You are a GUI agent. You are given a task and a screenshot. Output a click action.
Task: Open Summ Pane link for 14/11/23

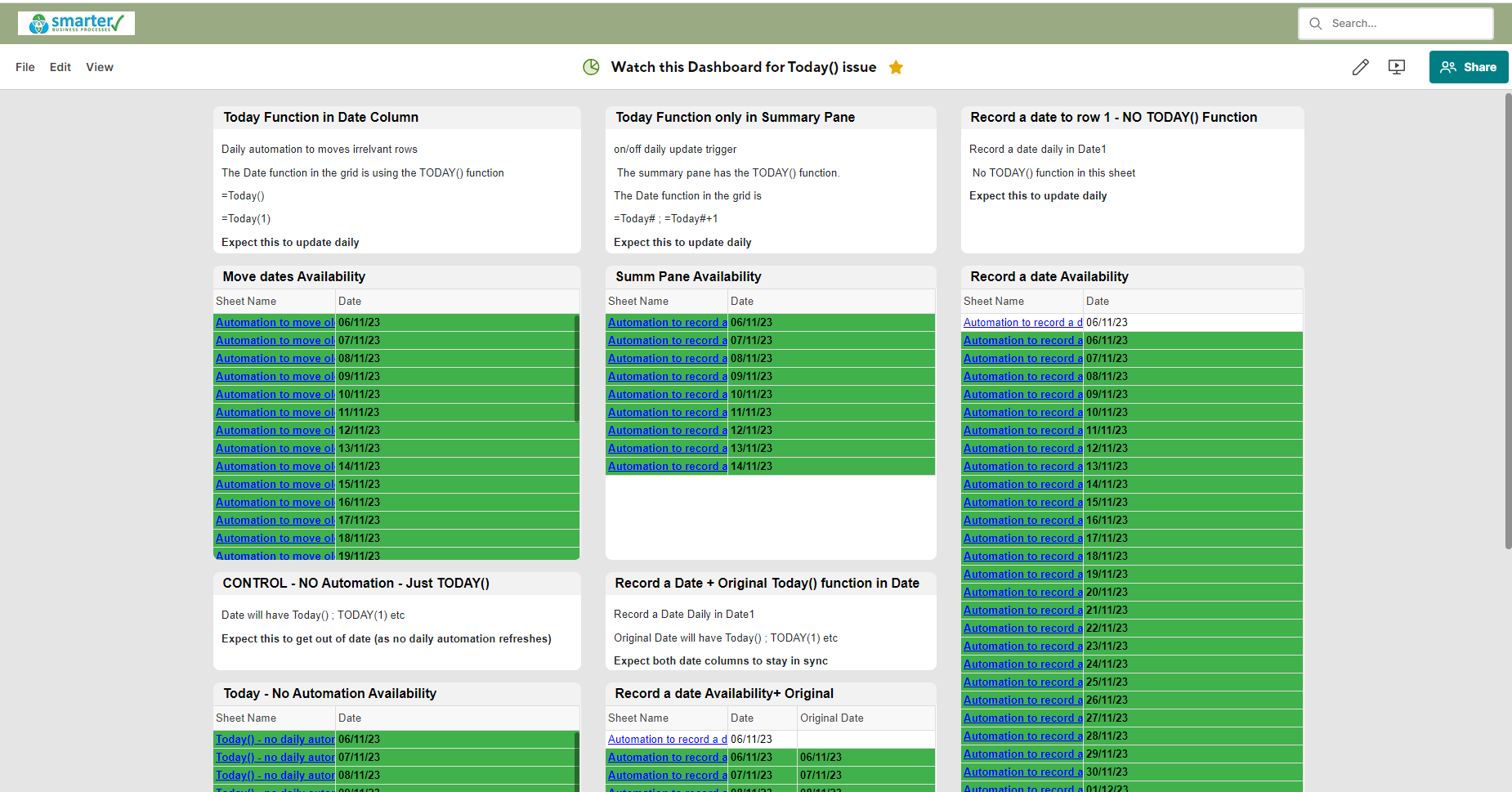tap(667, 467)
